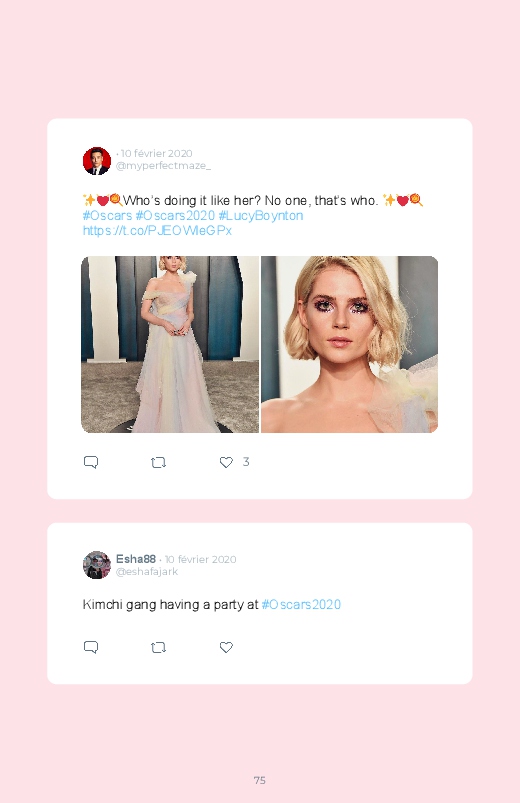Click the 10 février 2020 date on Esha88 tweet
The image size is (520, 803).
200,559
